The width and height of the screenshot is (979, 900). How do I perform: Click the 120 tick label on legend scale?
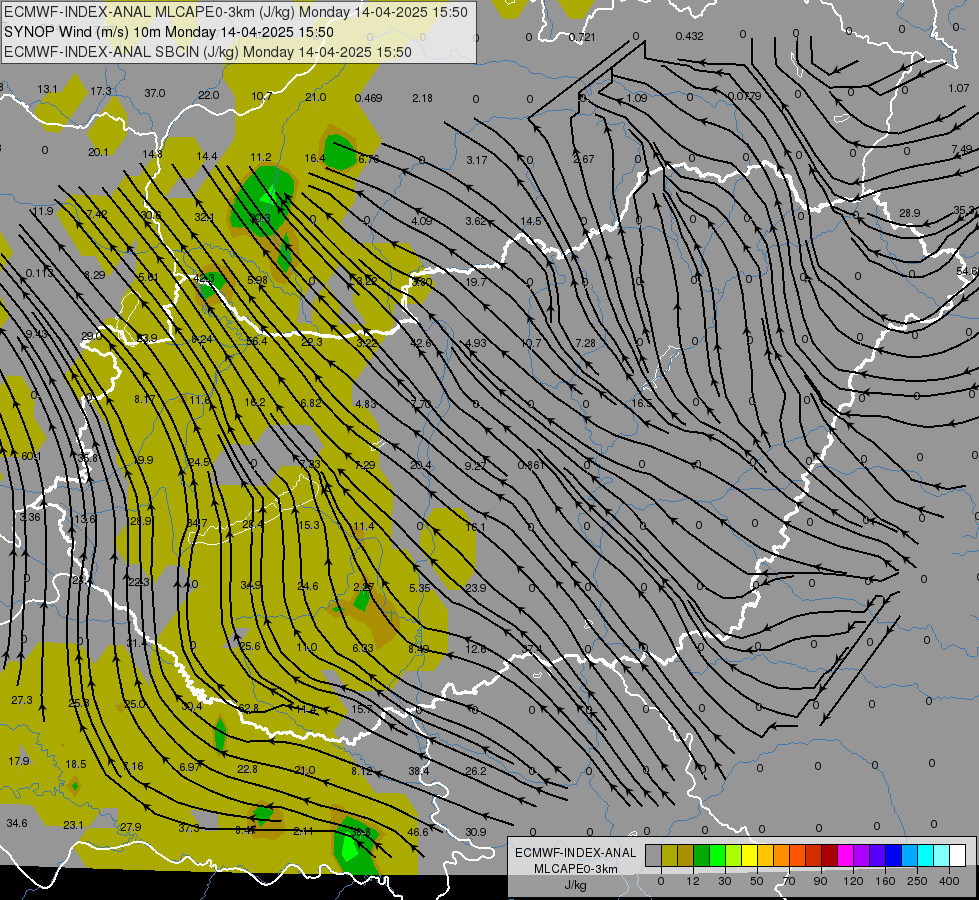point(853,881)
